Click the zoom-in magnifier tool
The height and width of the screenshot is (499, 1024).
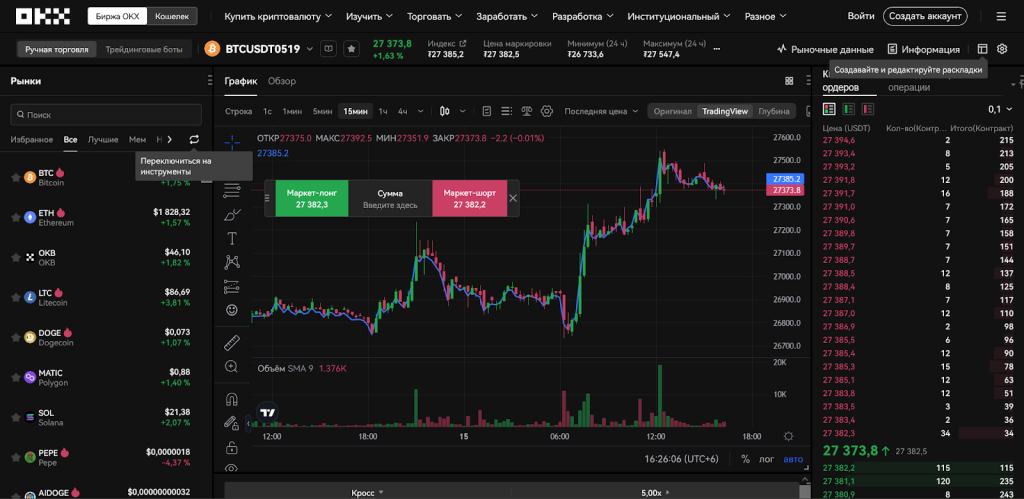tap(232, 367)
